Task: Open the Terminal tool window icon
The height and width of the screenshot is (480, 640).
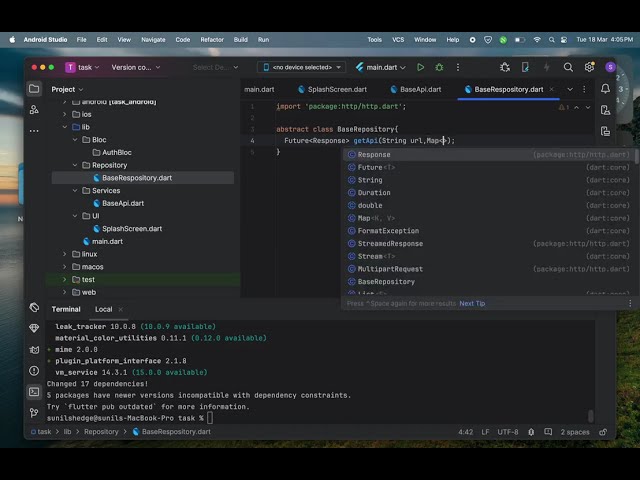Action: 34,392
